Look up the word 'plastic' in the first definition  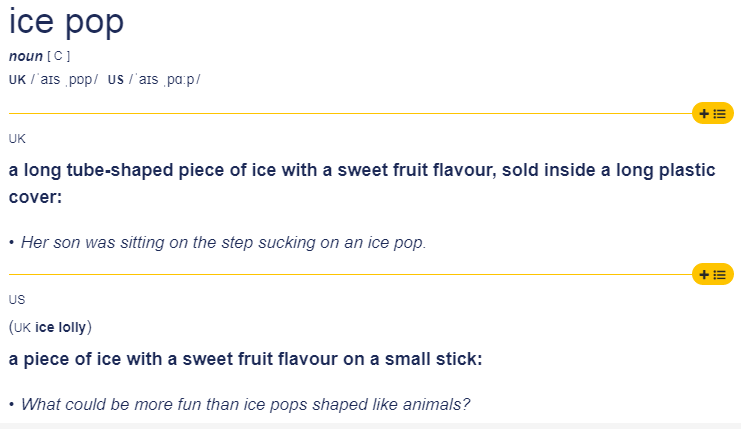[689, 170]
